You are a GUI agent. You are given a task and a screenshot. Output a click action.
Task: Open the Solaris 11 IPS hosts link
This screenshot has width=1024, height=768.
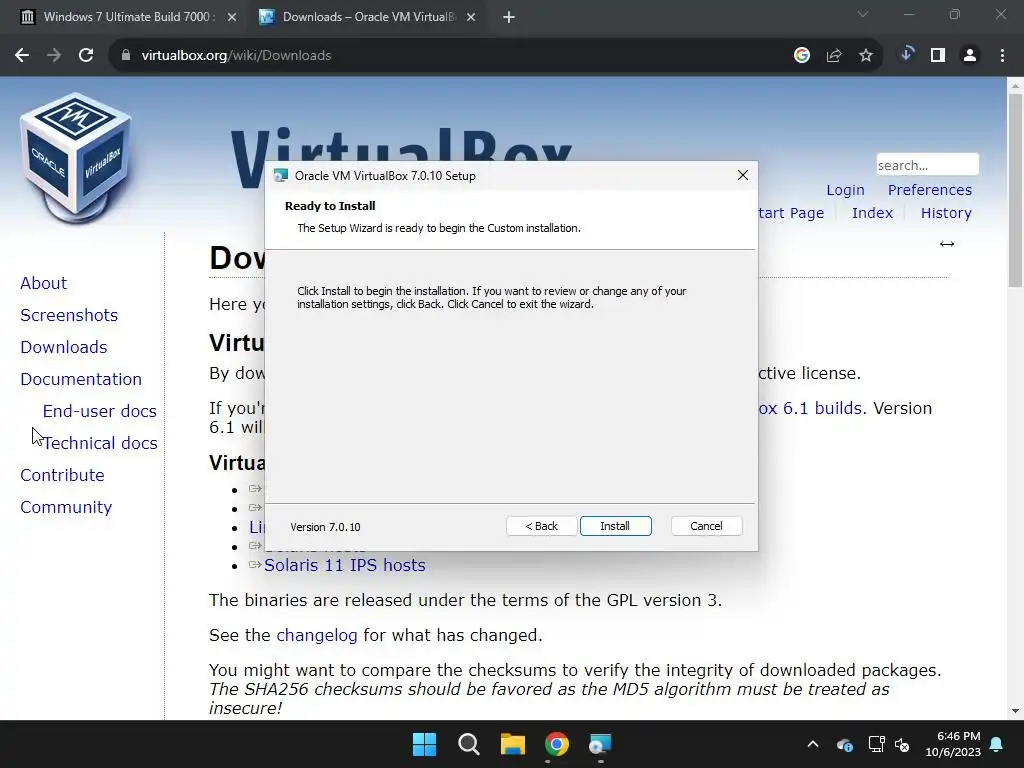click(x=344, y=565)
